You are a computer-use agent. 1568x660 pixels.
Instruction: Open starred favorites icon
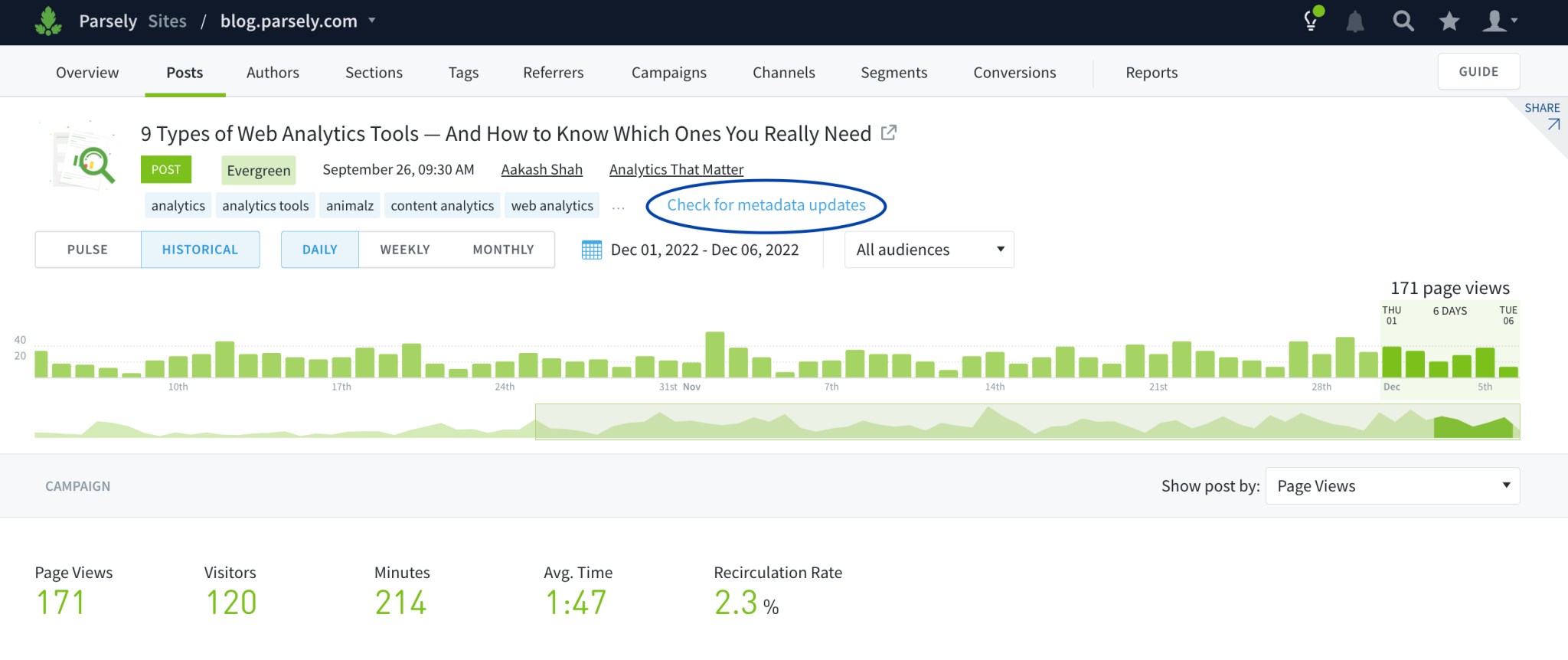tap(1449, 21)
